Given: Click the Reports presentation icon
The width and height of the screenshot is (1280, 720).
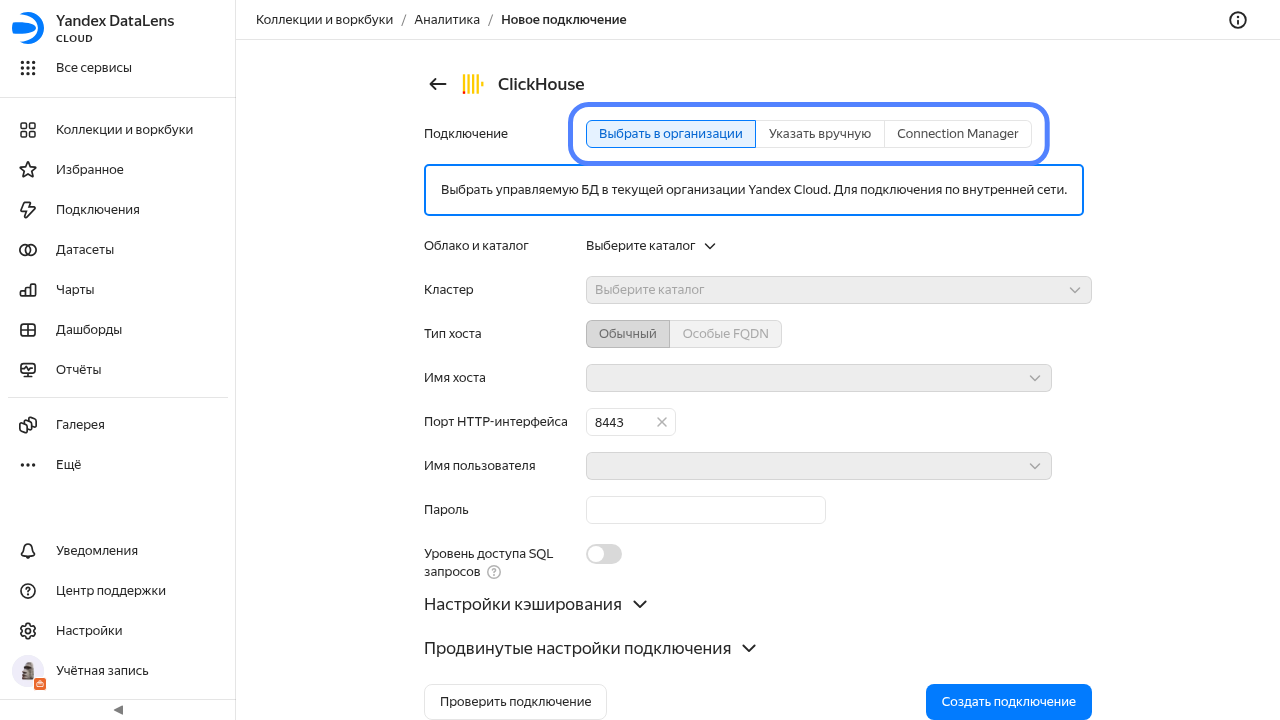Looking at the screenshot, I should click(x=28, y=370).
